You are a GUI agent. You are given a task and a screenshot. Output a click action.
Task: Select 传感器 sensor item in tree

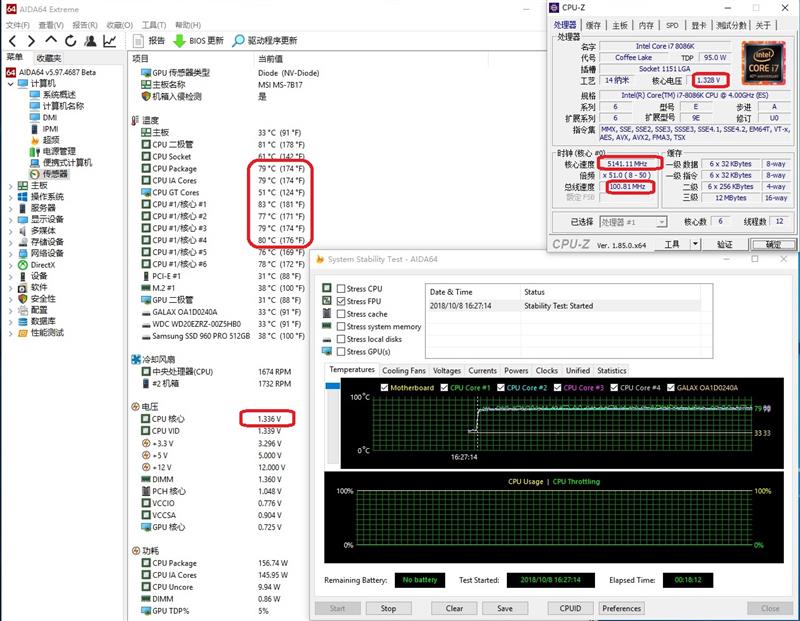click(49, 174)
